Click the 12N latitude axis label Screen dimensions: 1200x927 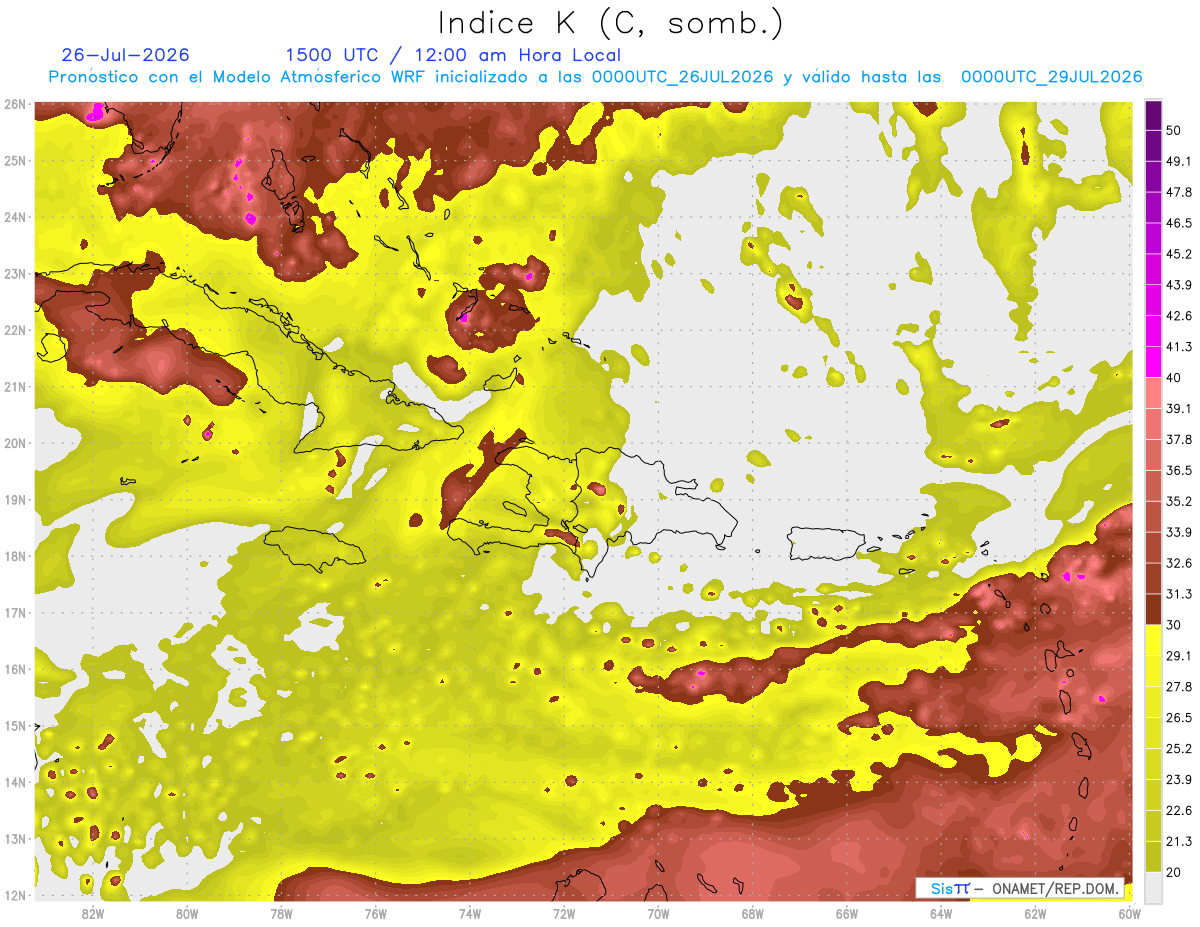point(15,895)
